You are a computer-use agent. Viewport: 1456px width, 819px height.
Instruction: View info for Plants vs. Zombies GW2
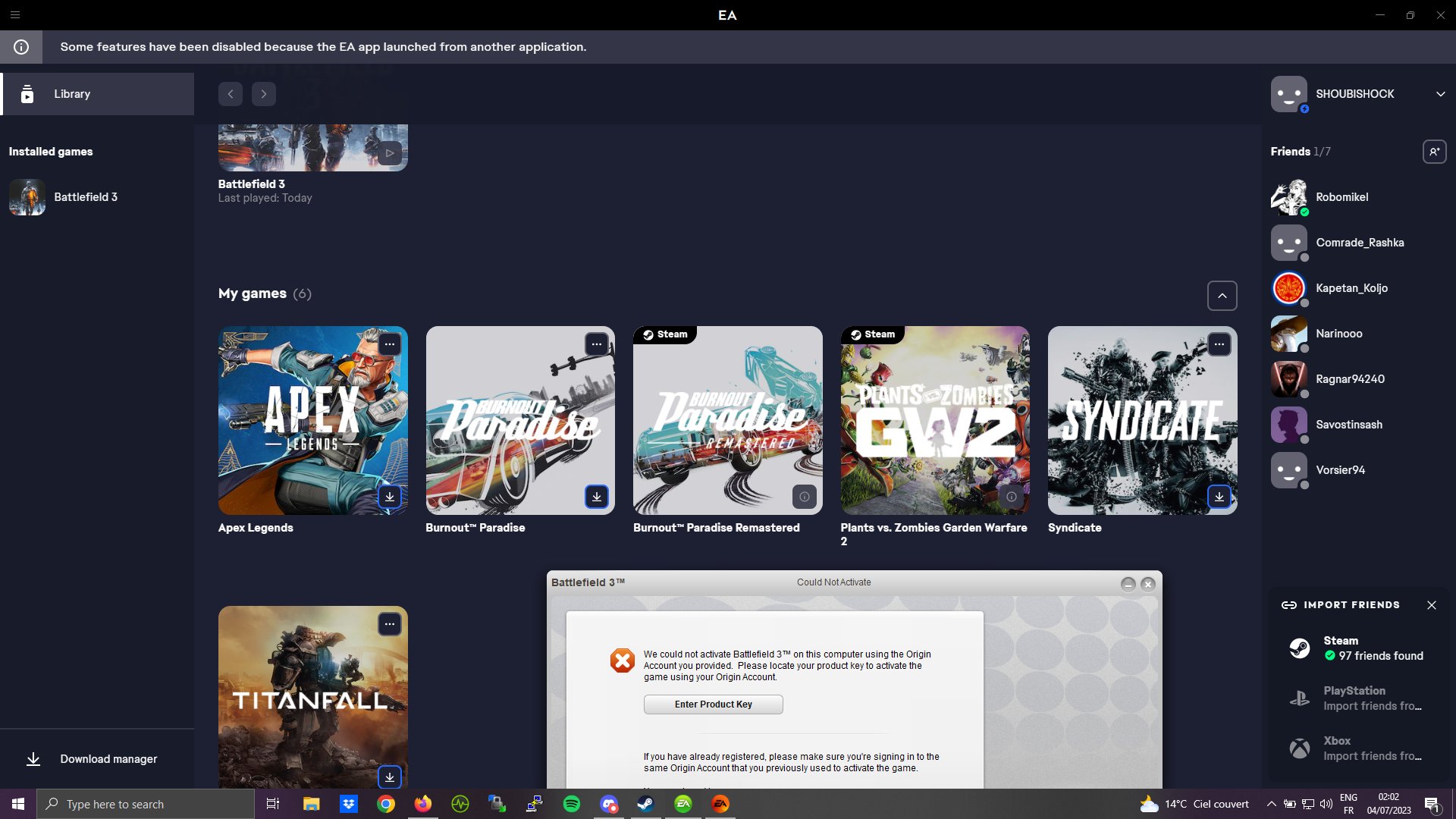click(x=1012, y=497)
